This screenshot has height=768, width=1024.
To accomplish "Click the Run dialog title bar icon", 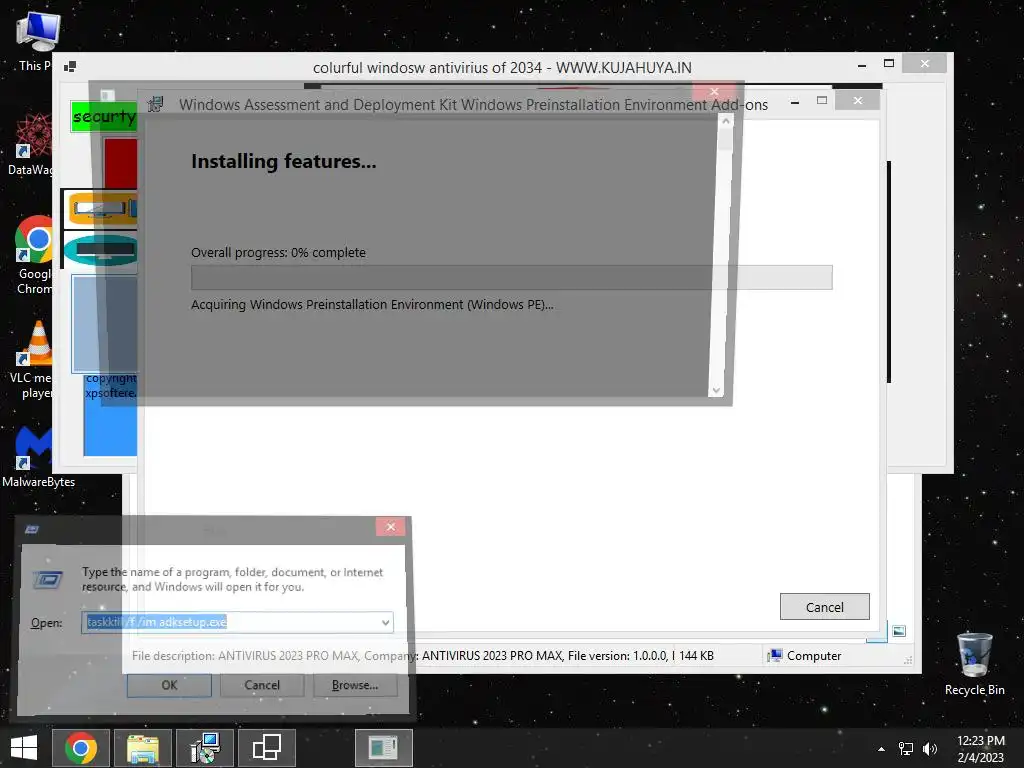I will click(x=32, y=528).
